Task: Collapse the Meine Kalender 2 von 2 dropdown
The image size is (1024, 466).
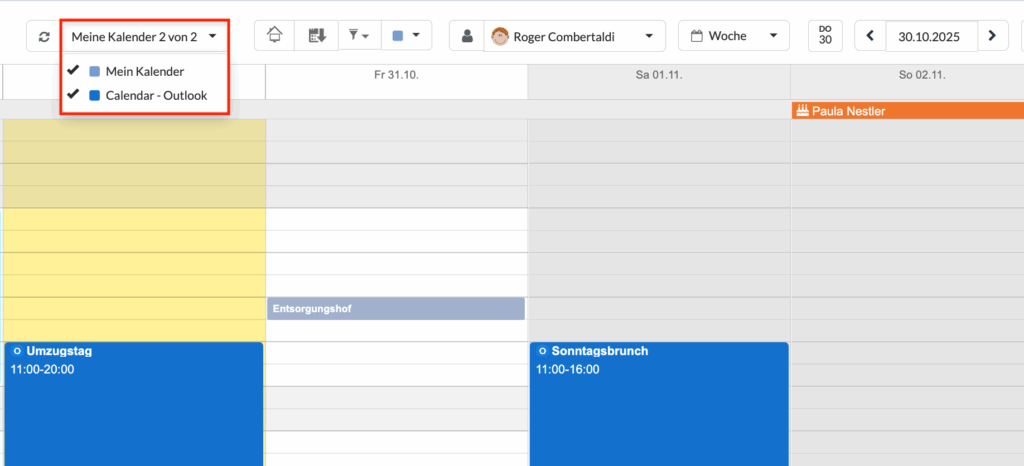Action: 144,36
